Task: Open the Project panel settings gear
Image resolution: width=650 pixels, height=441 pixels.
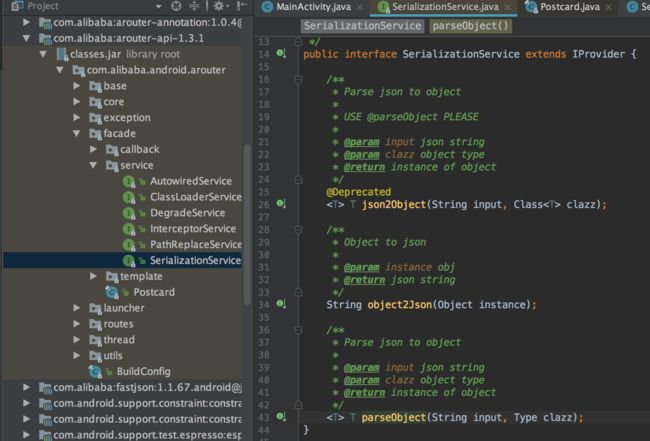Action: click(219, 6)
